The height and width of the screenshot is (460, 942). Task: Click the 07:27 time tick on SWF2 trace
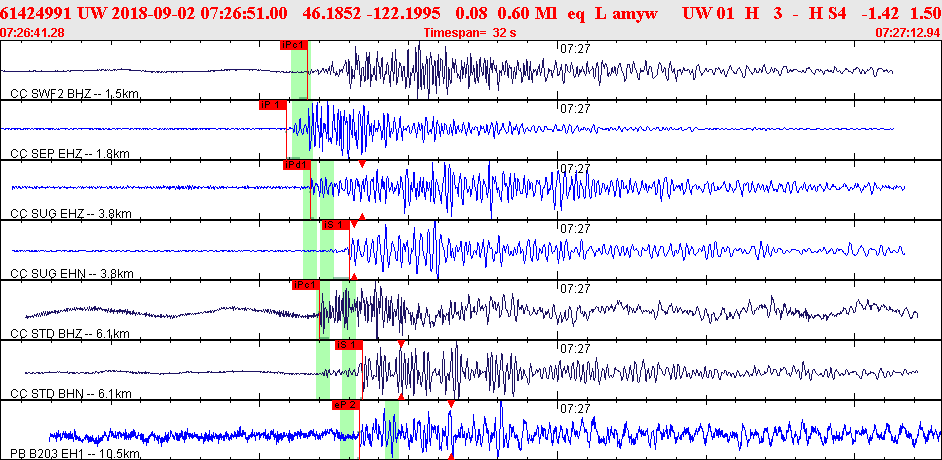point(574,47)
